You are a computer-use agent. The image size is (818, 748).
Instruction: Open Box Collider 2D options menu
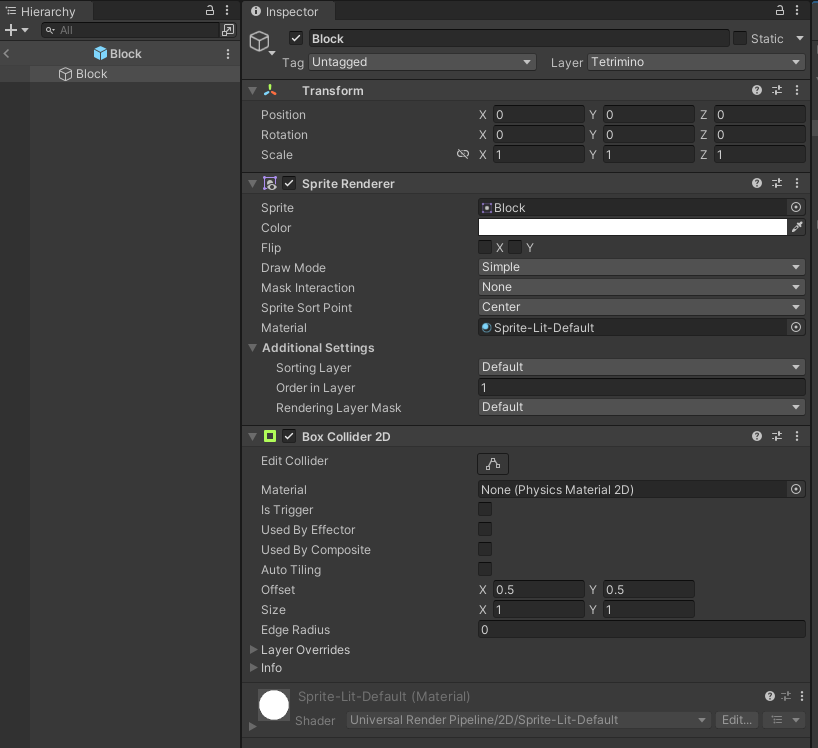click(797, 436)
